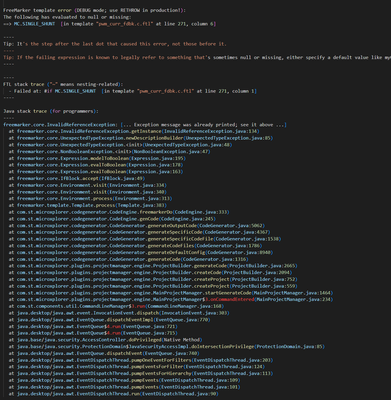
Task: Click CommandLineManager.java:168 run frame
Action: pyautogui.click(x=116, y=306)
